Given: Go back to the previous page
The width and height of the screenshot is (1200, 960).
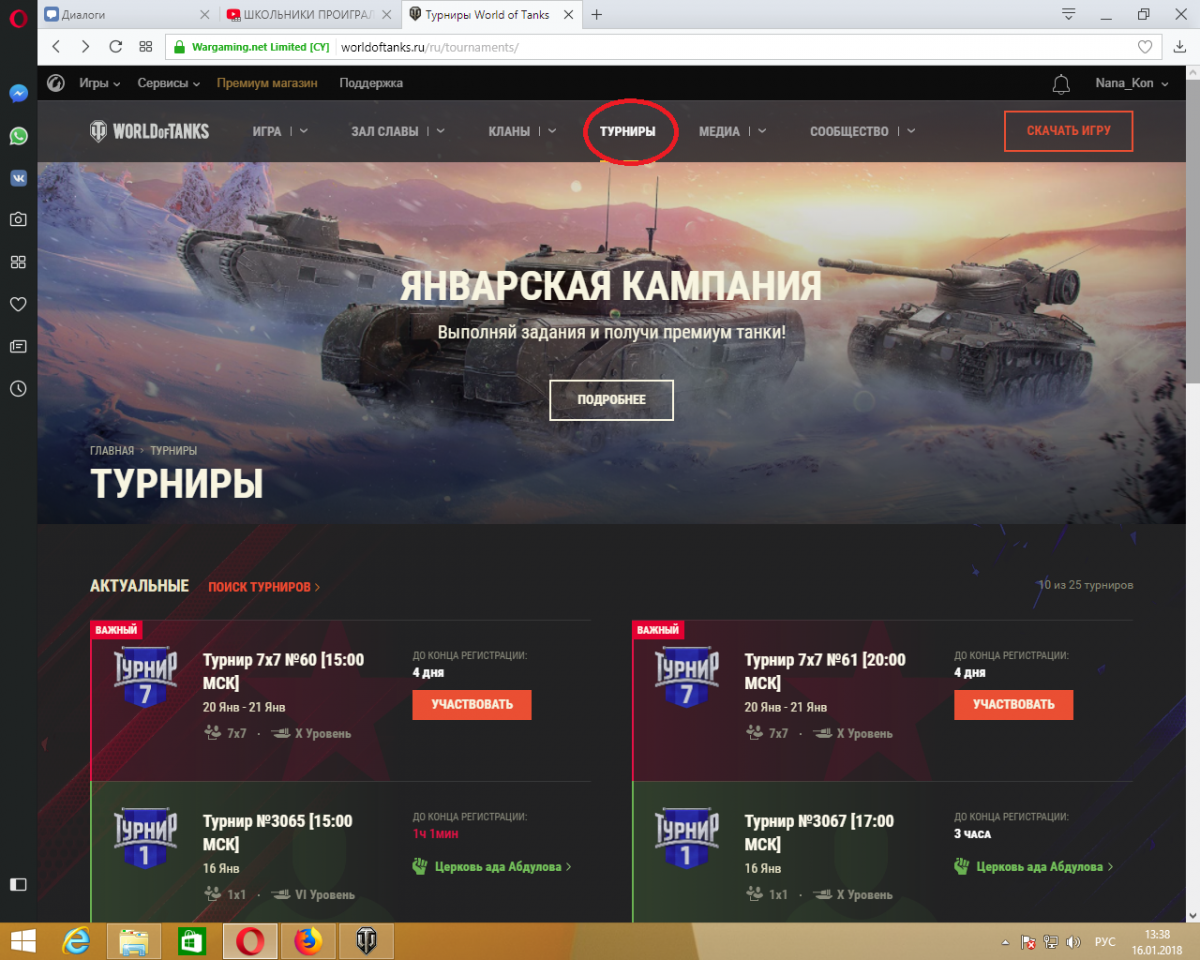Looking at the screenshot, I should click(56, 46).
